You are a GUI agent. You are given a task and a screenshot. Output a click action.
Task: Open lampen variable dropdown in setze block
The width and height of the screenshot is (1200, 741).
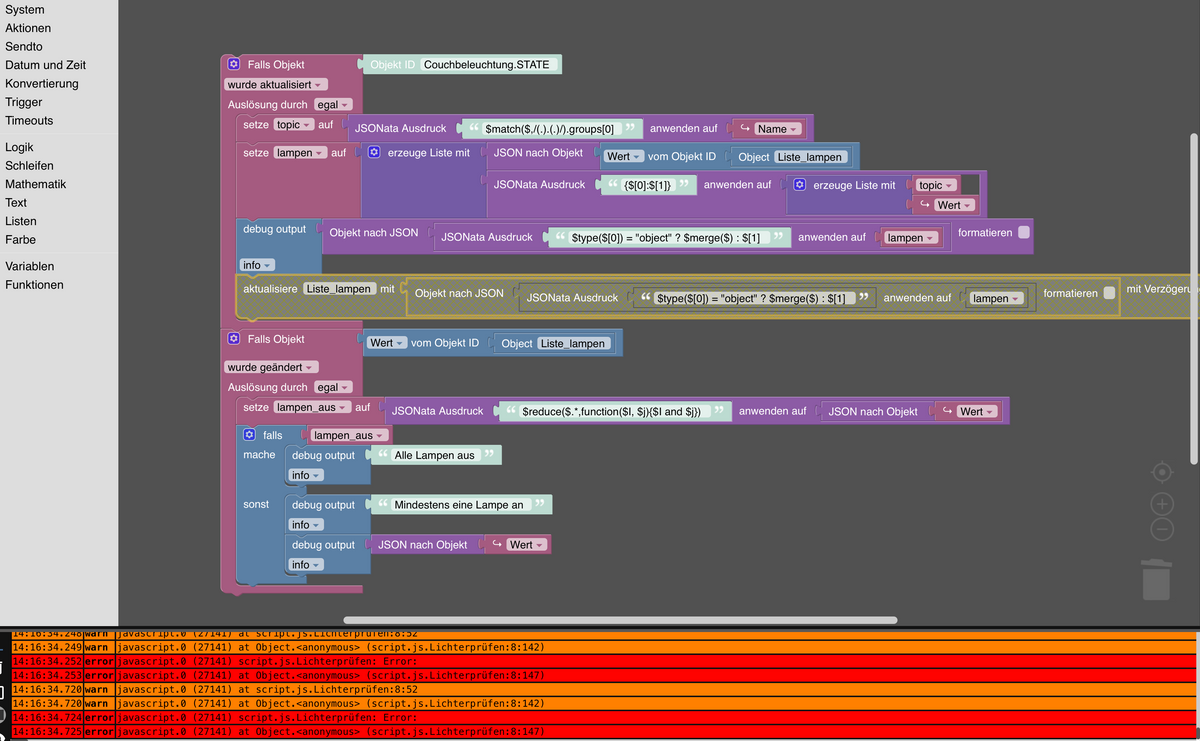pyautogui.click(x=300, y=153)
